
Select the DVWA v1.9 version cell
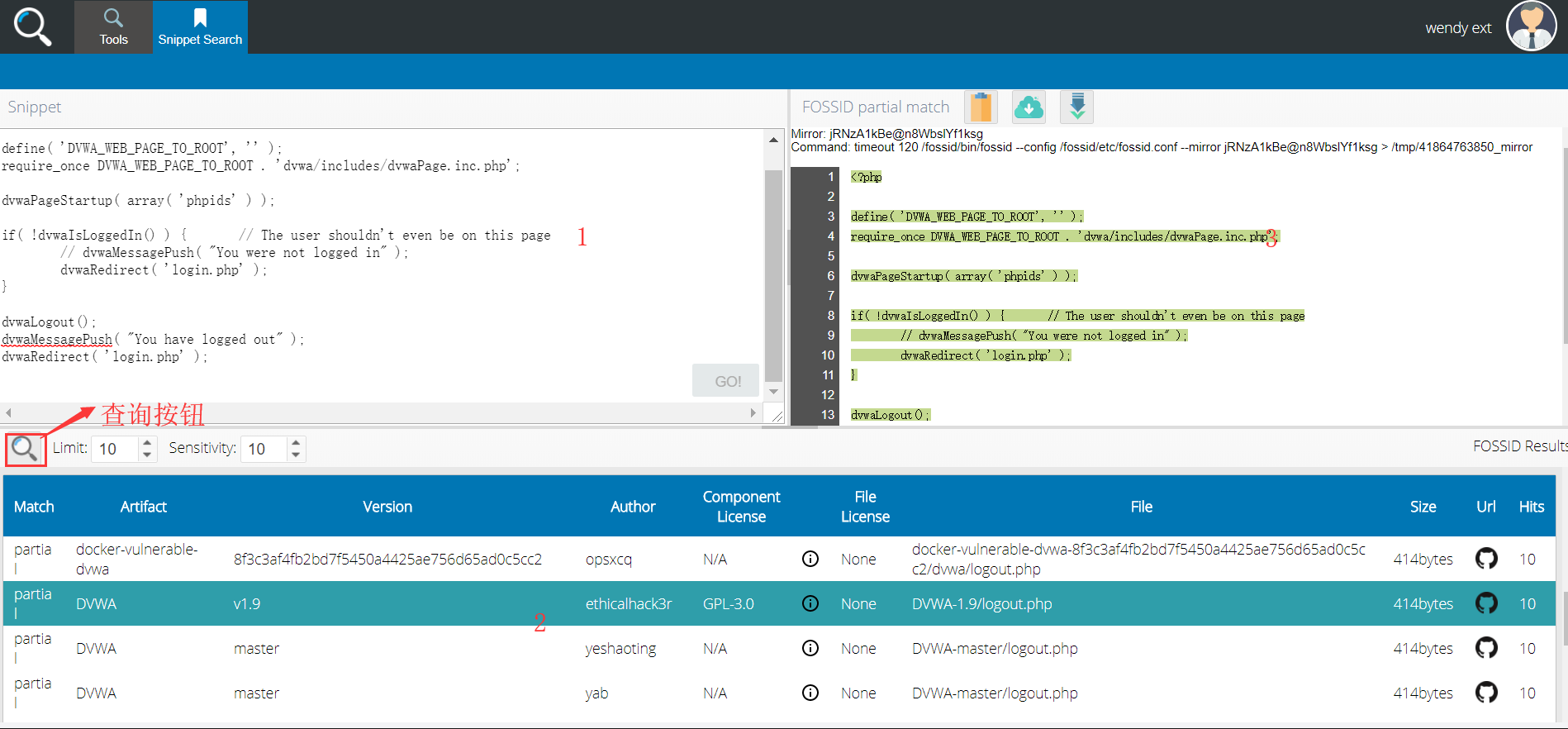(x=247, y=603)
